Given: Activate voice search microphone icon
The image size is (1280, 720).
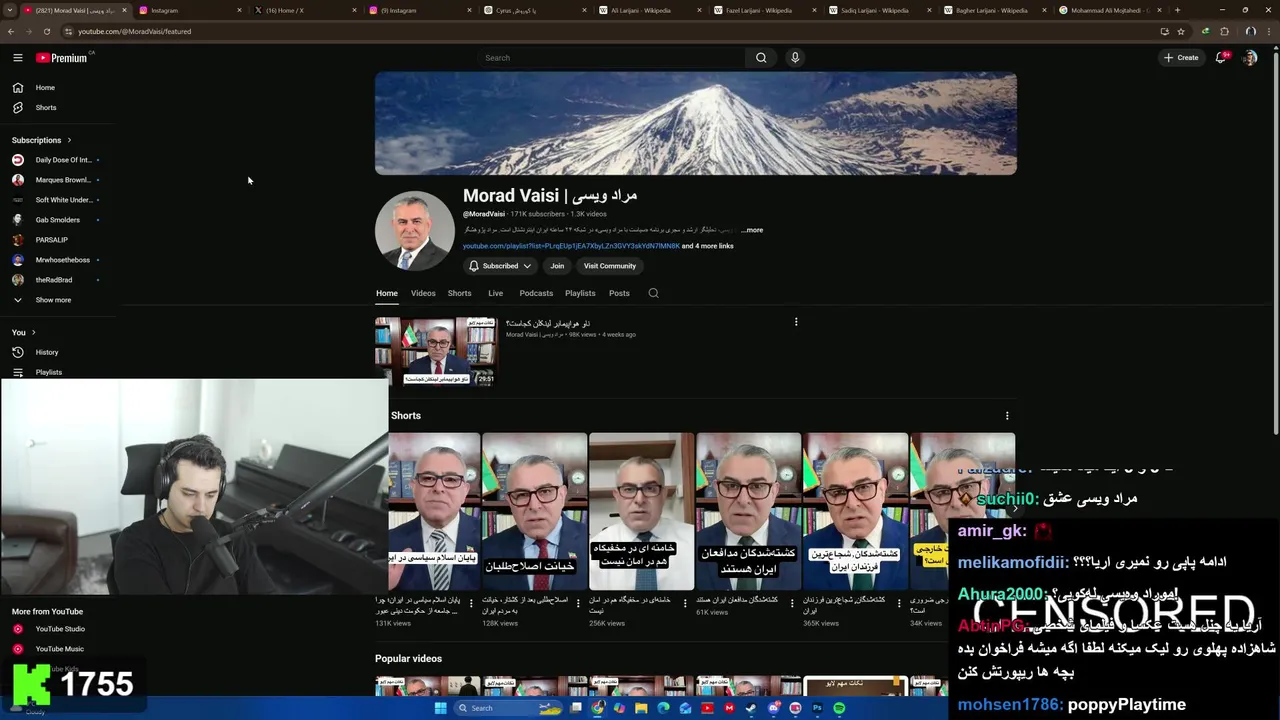Looking at the screenshot, I should point(795,58).
